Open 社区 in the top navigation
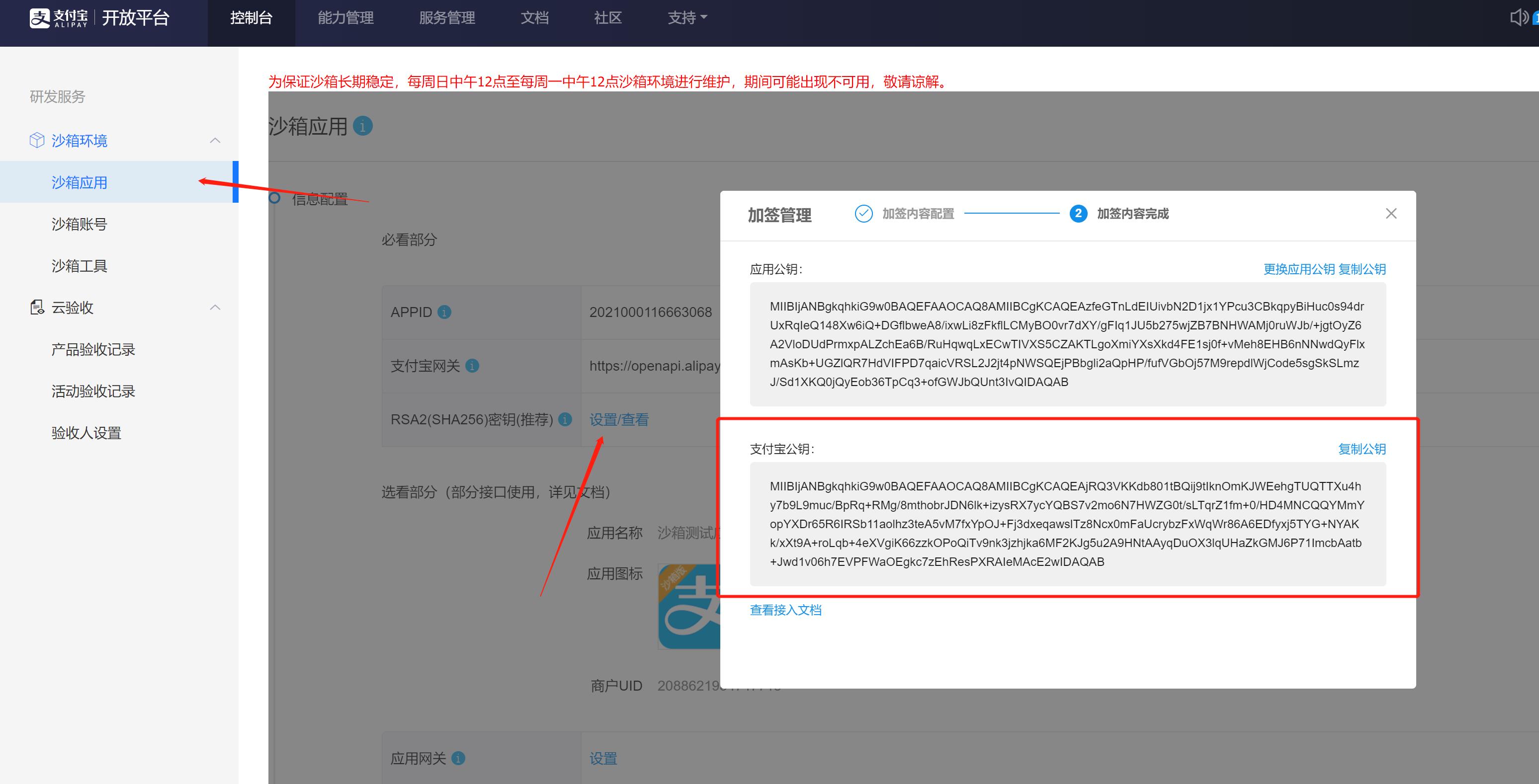This screenshot has width=1539, height=784. click(607, 18)
